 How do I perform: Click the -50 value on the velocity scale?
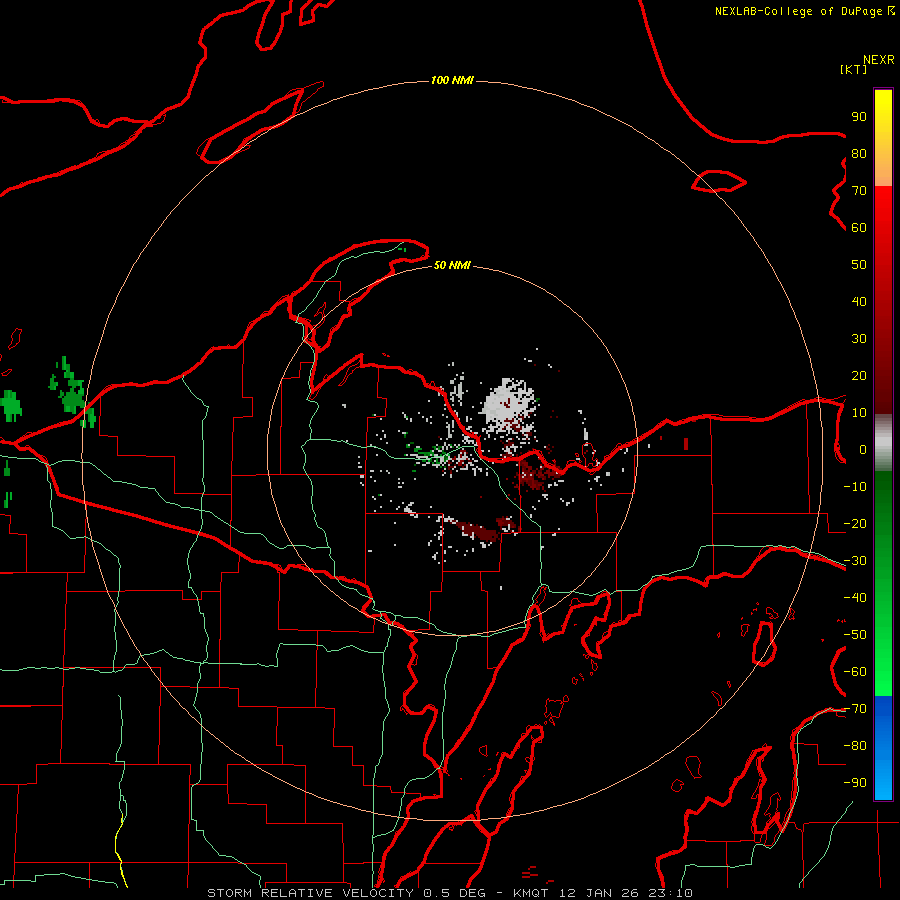tap(855, 635)
